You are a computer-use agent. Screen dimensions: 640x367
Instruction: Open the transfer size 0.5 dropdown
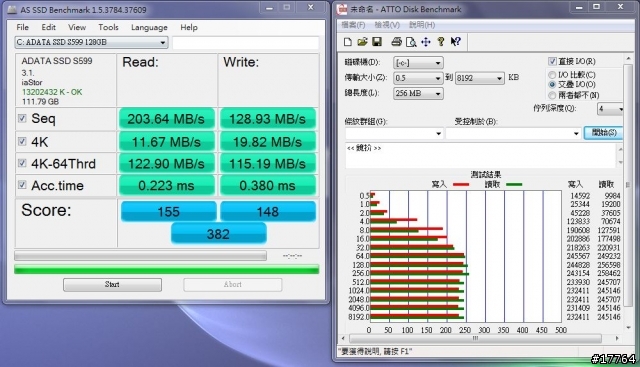[418, 78]
